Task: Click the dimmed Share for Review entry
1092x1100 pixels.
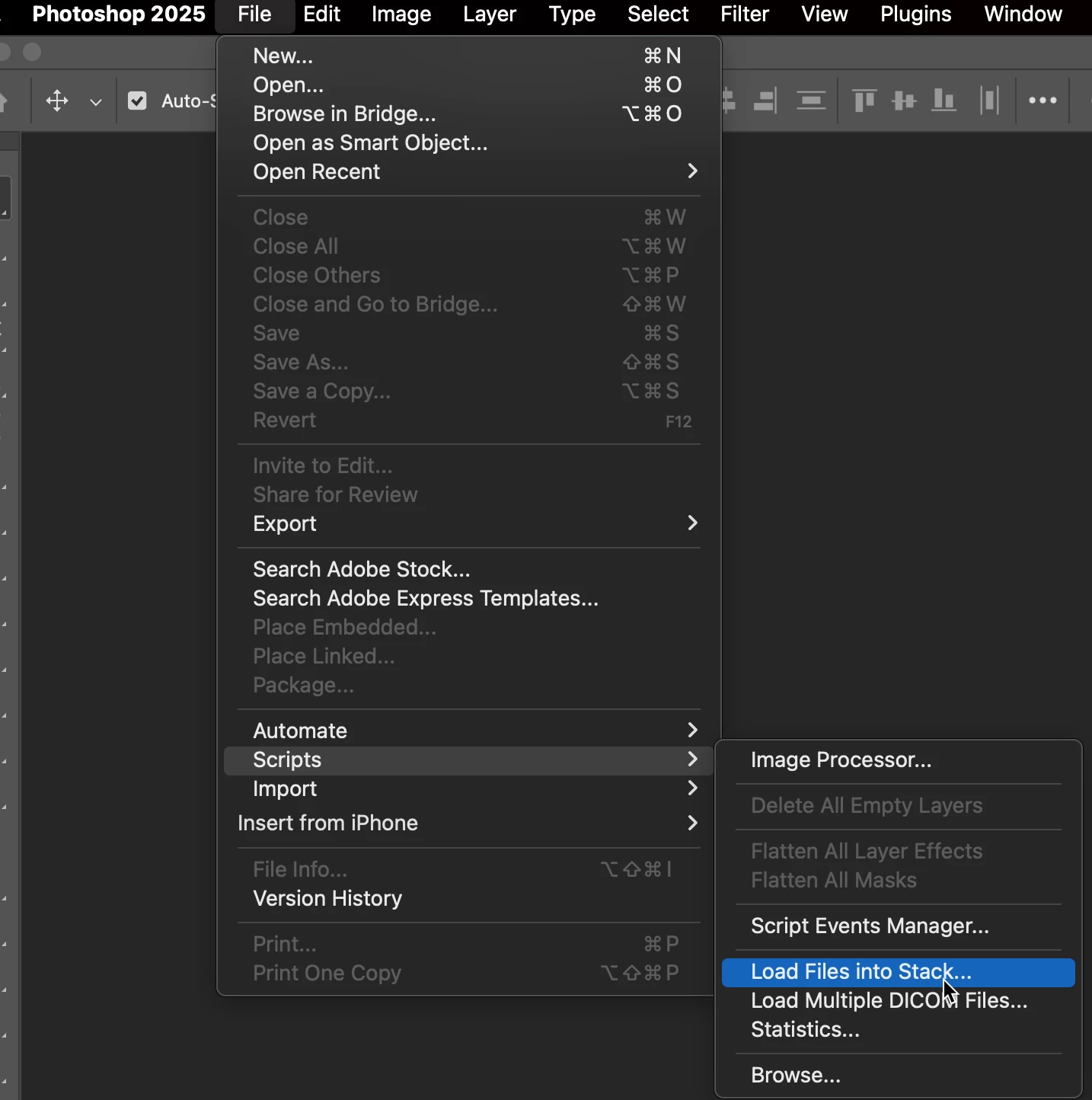Action: click(468, 494)
